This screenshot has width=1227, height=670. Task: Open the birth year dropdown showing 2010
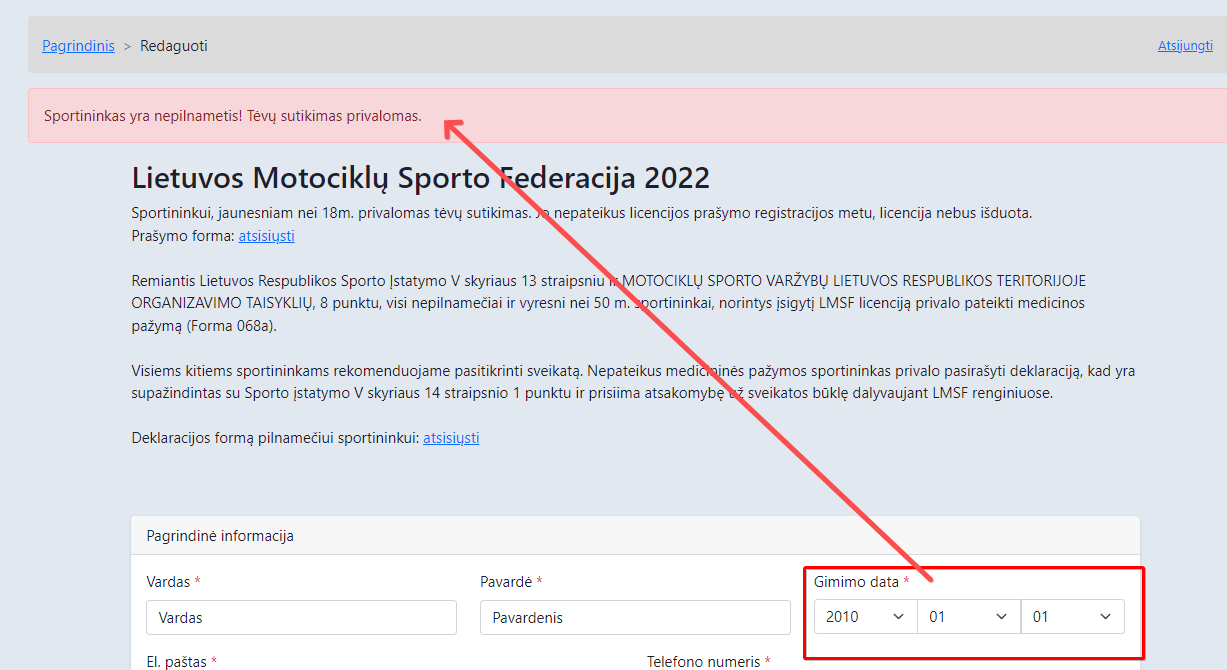866,617
